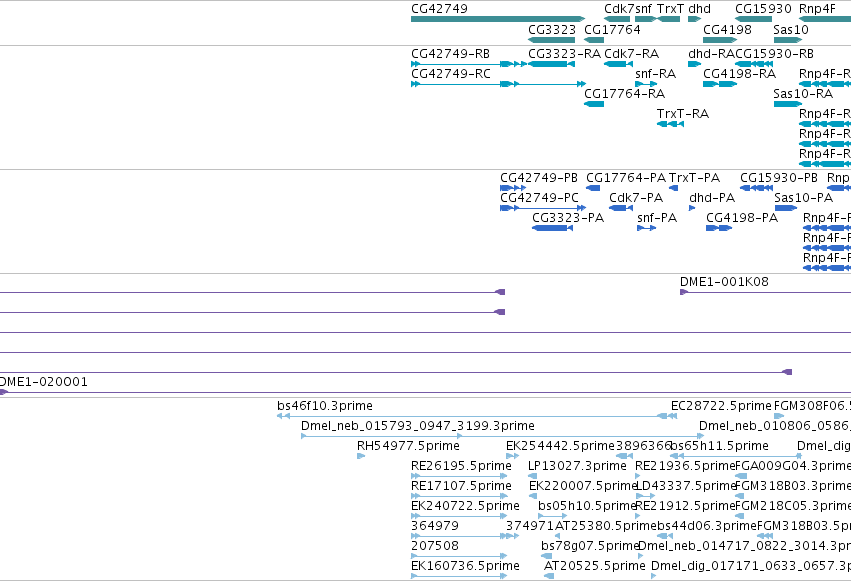Image resolution: width=851 pixels, height=581 pixels.
Task: Select protein CG42749-PB
Action: [x=513, y=188]
